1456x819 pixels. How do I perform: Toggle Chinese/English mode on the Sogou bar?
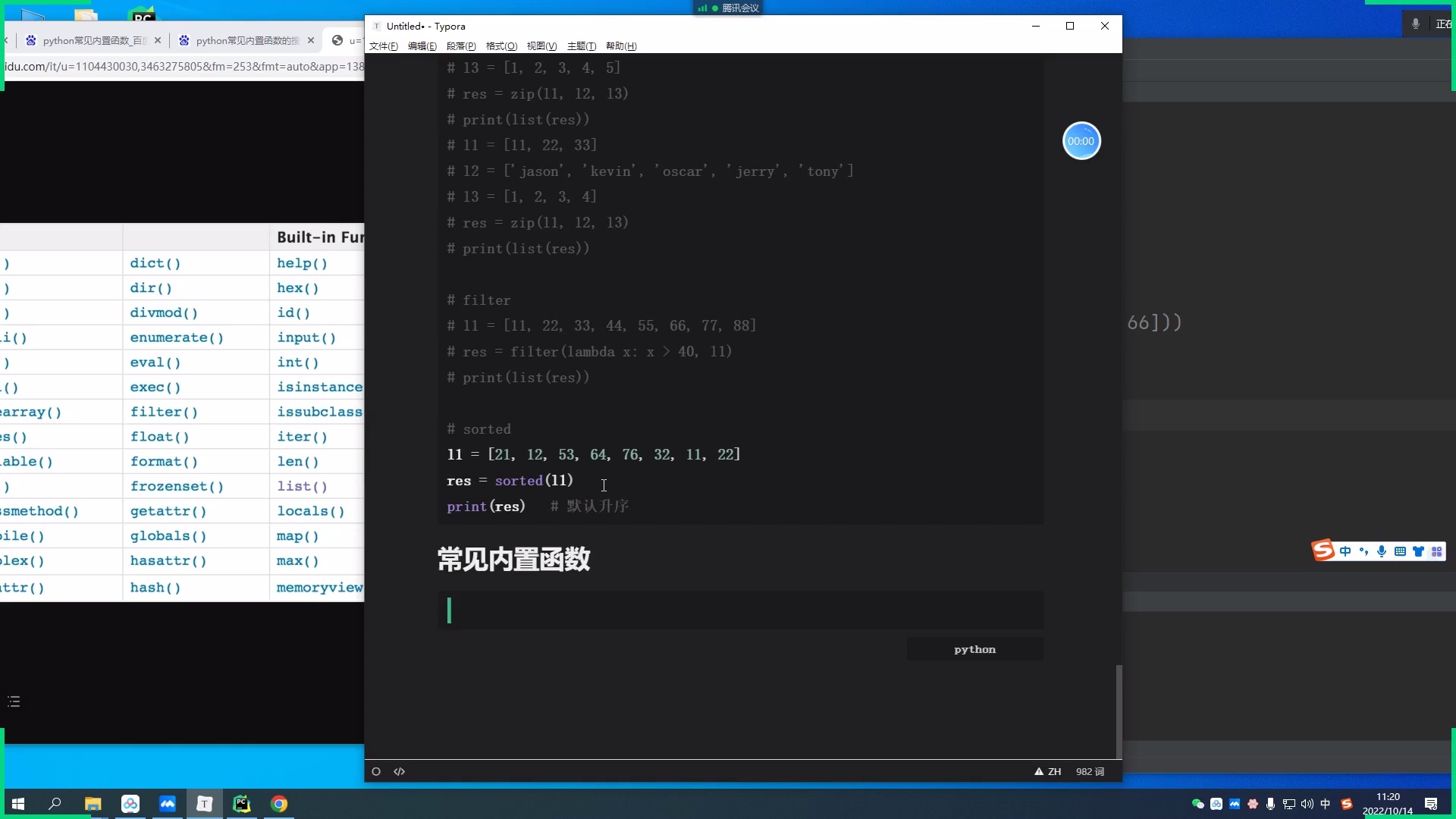coord(1345,551)
